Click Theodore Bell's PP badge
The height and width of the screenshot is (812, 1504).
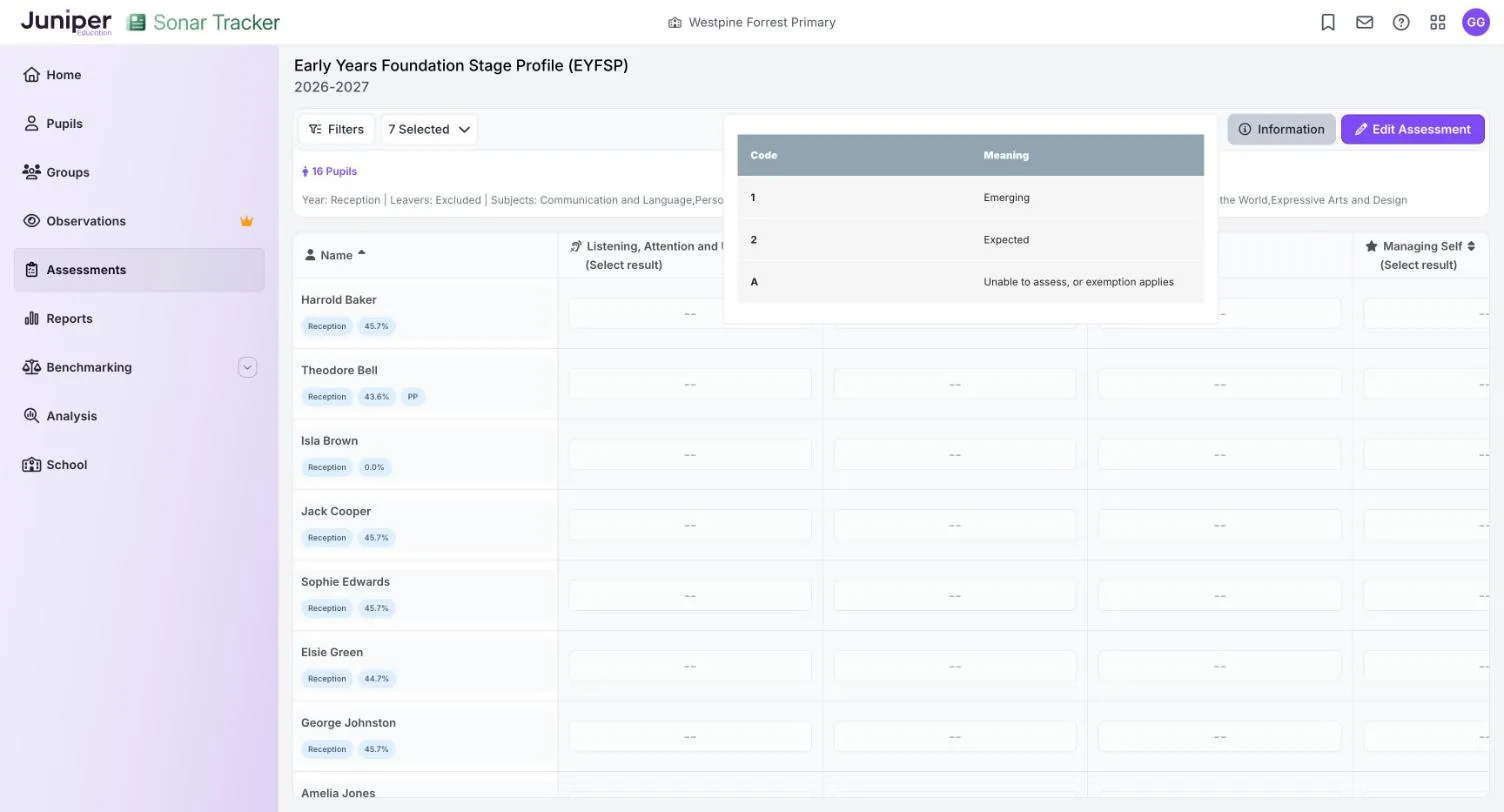pyautogui.click(x=413, y=397)
